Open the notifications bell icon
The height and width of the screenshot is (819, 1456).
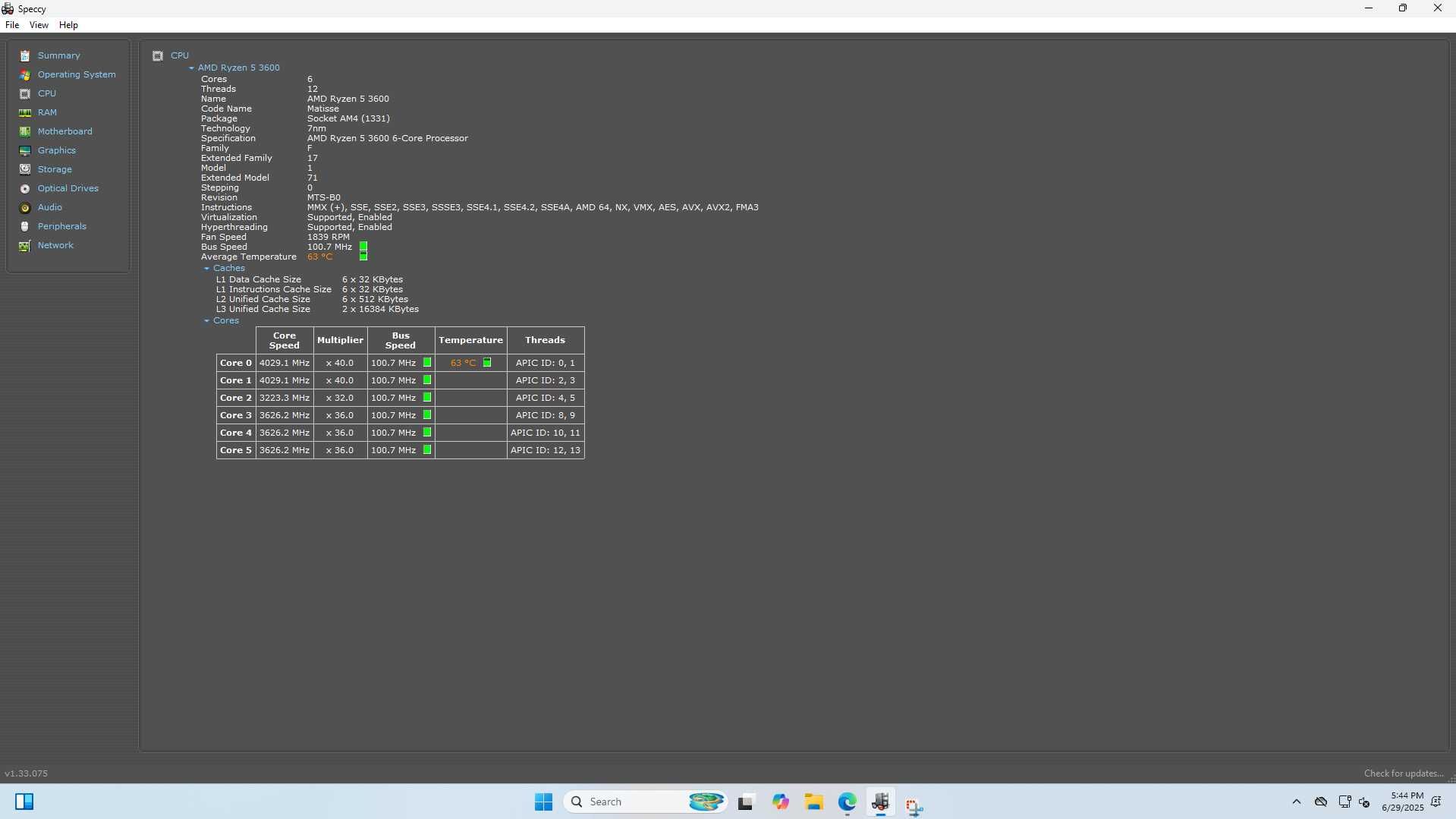[1436, 802]
